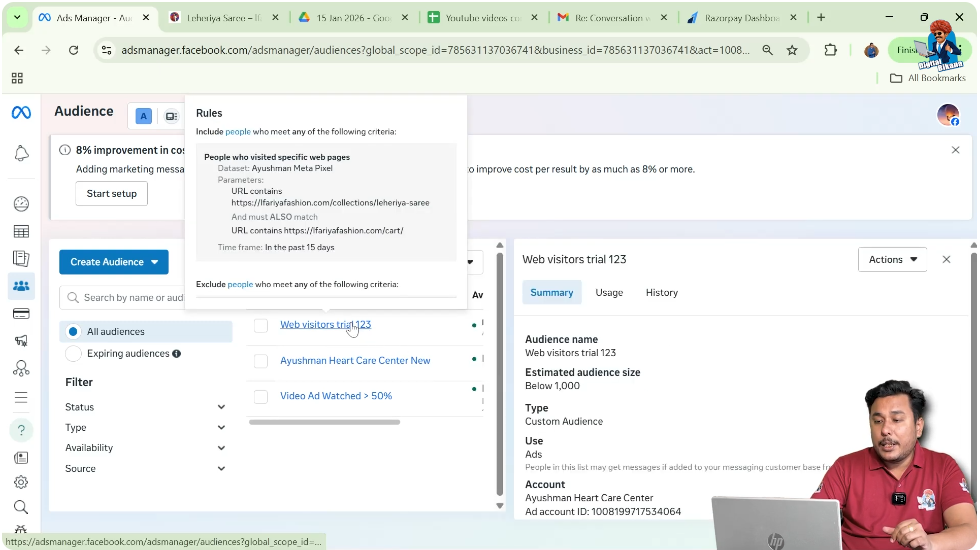Select the All audiences radio button
The width and height of the screenshot is (980, 550).
click(73, 331)
